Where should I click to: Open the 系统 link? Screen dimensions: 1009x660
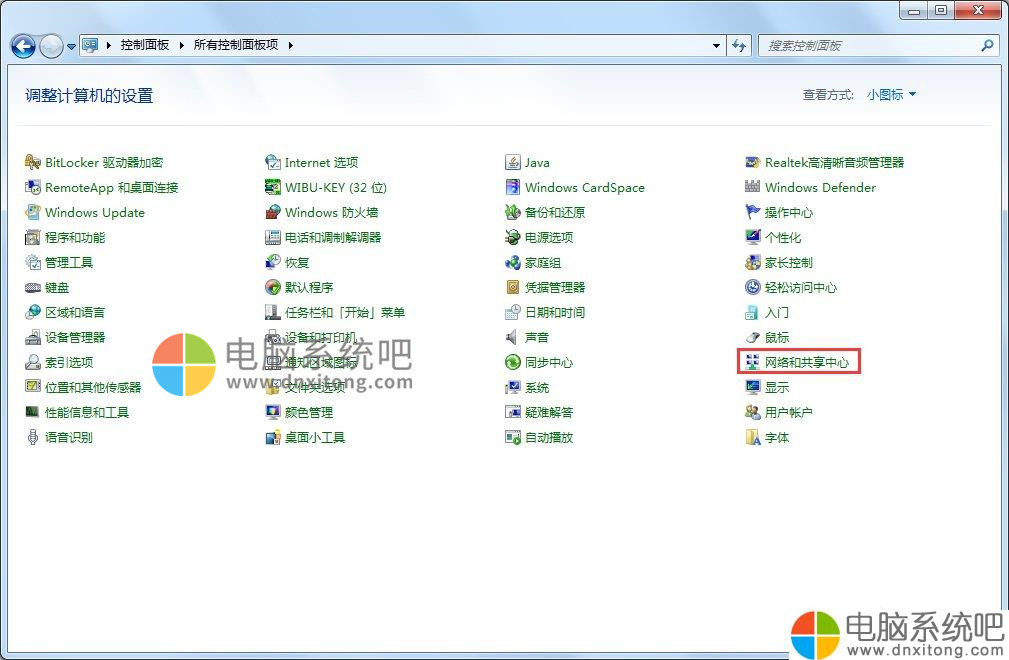pyautogui.click(x=537, y=387)
